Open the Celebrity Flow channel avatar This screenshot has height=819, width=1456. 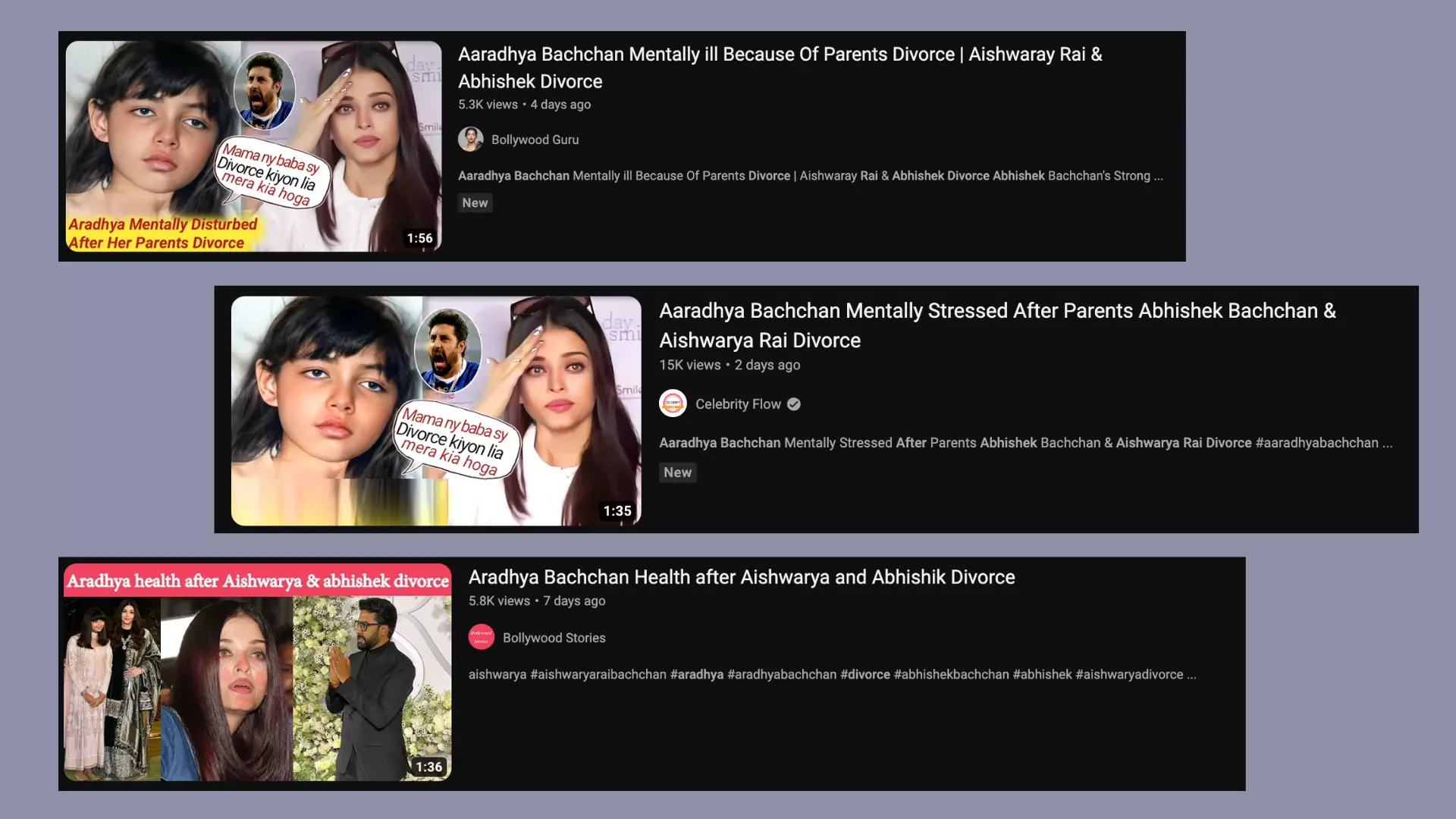(673, 404)
